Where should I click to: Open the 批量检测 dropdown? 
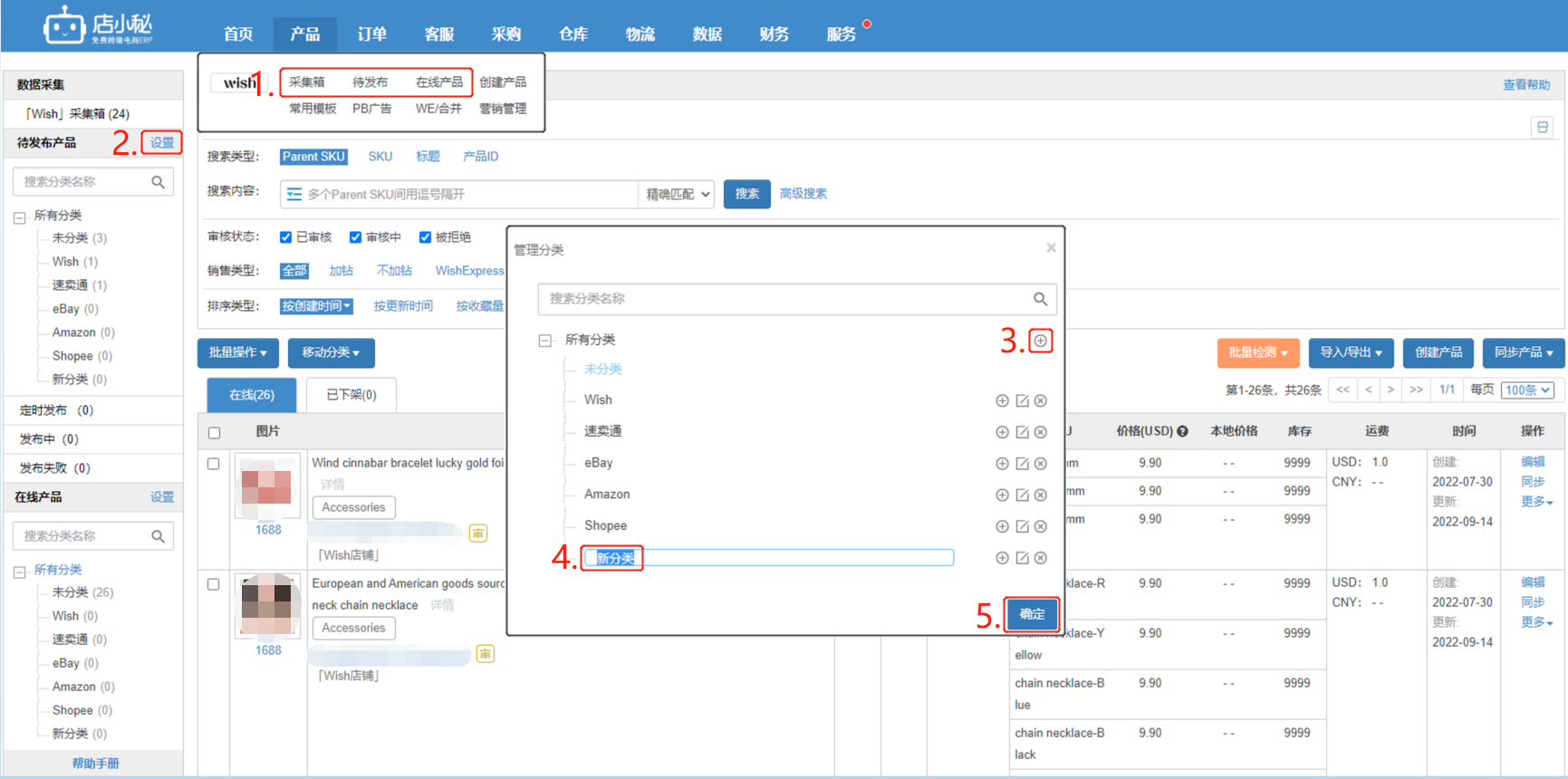click(x=1258, y=352)
